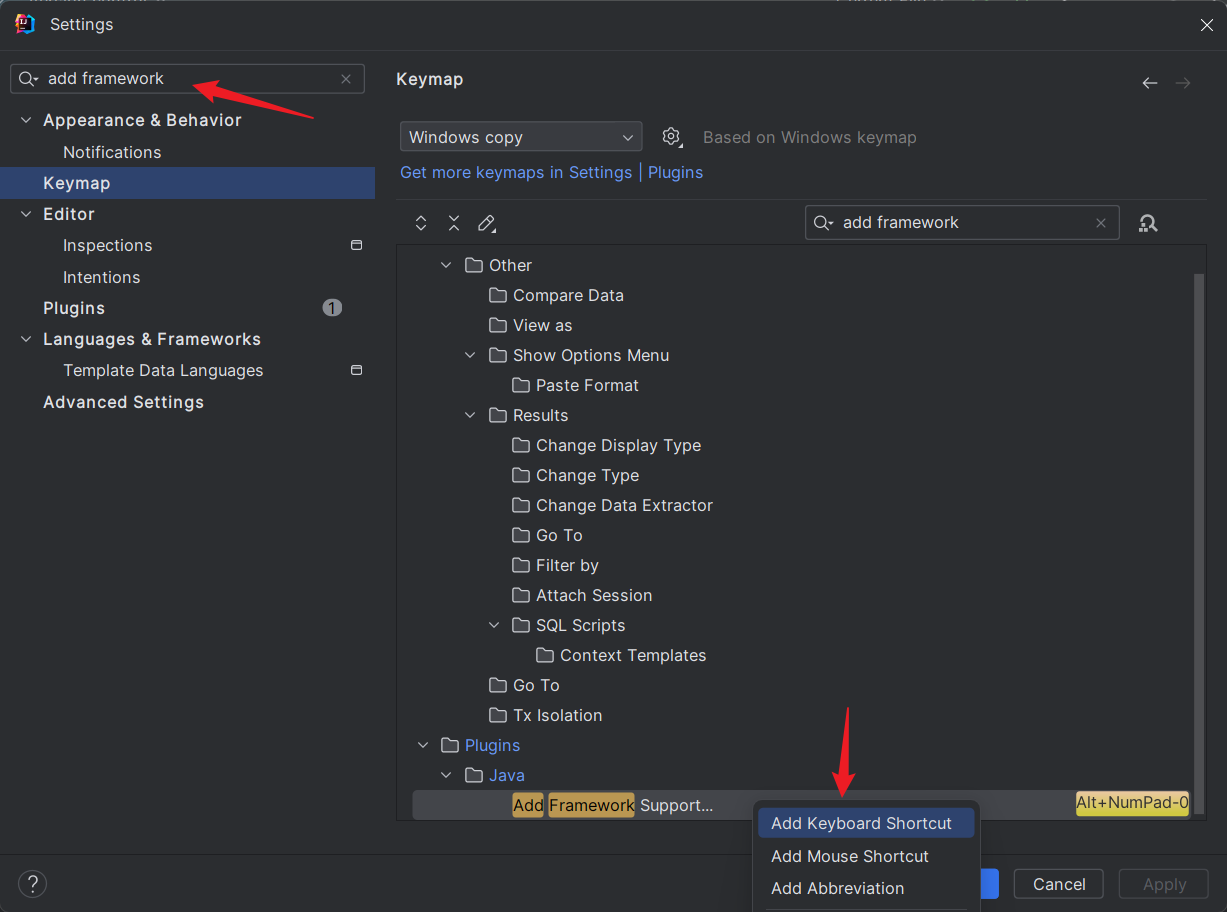Click the back navigation arrow
This screenshot has width=1227, height=912.
pyautogui.click(x=1150, y=83)
